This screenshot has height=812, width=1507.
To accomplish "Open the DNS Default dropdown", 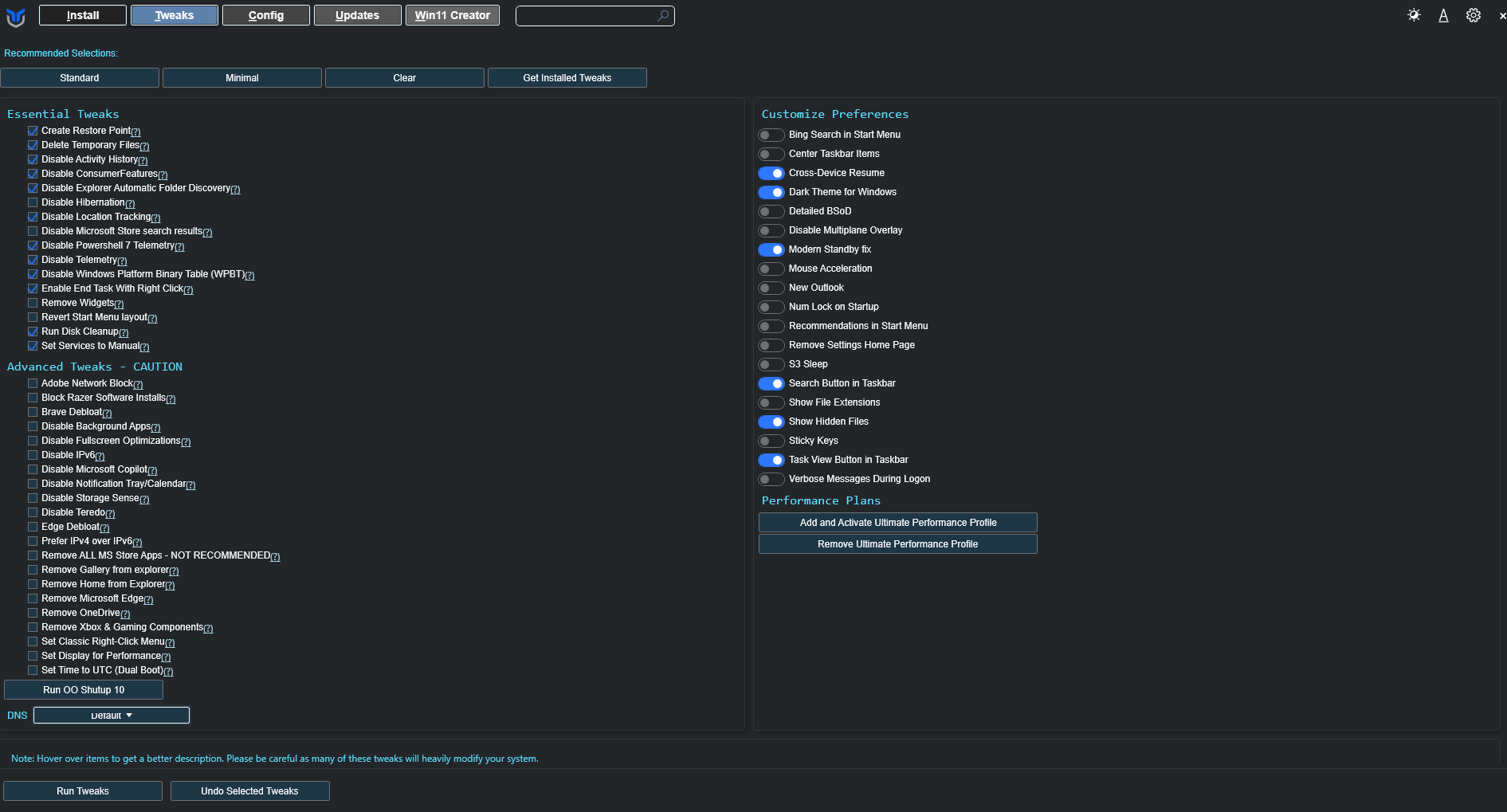I will click(112, 716).
